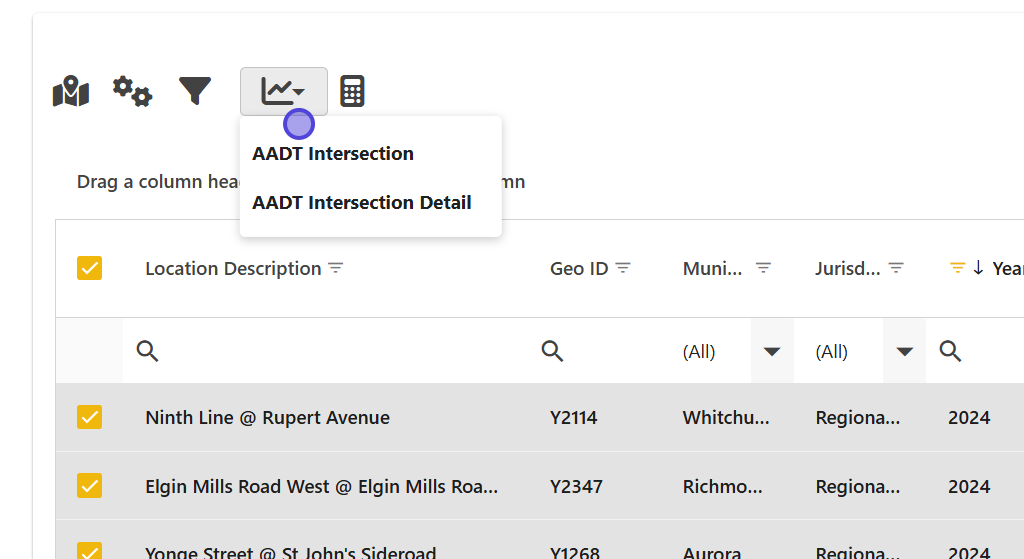
Task: Open the calculator icon
Action: coord(352,91)
